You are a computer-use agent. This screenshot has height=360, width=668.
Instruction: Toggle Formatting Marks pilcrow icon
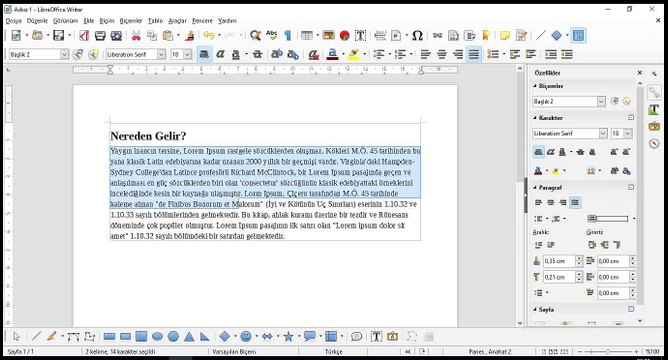(x=288, y=35)
